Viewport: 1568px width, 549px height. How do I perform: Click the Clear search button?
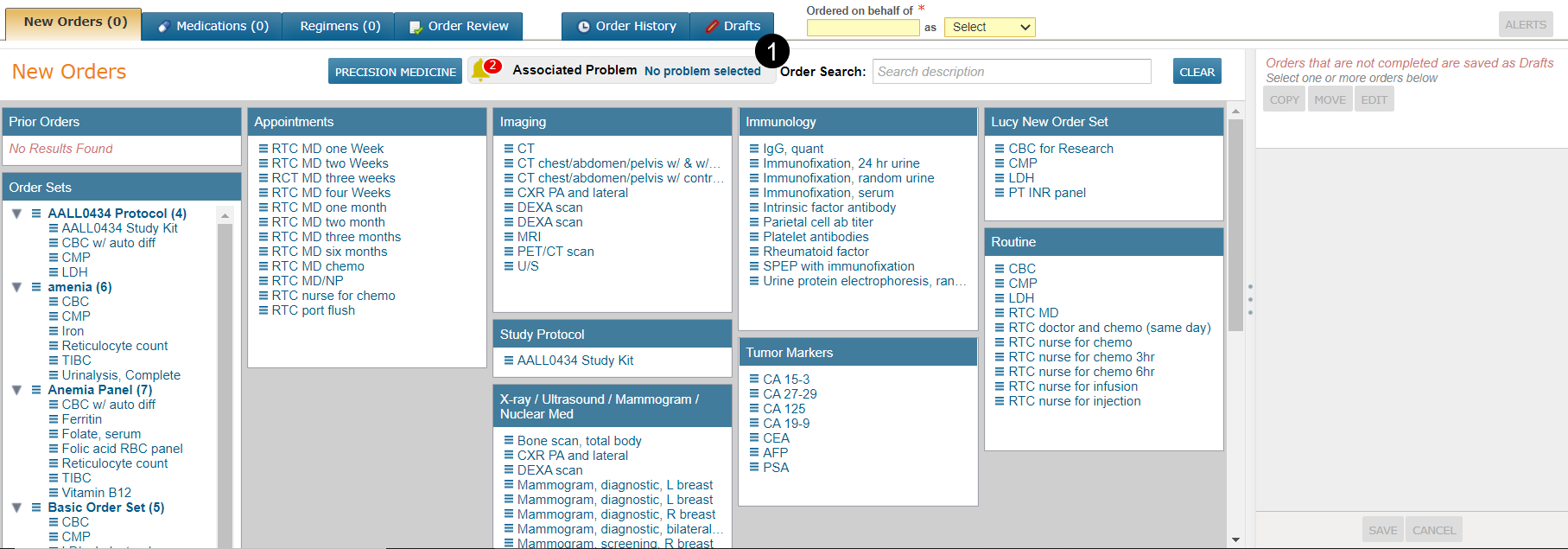click(x=1197, y=72)
